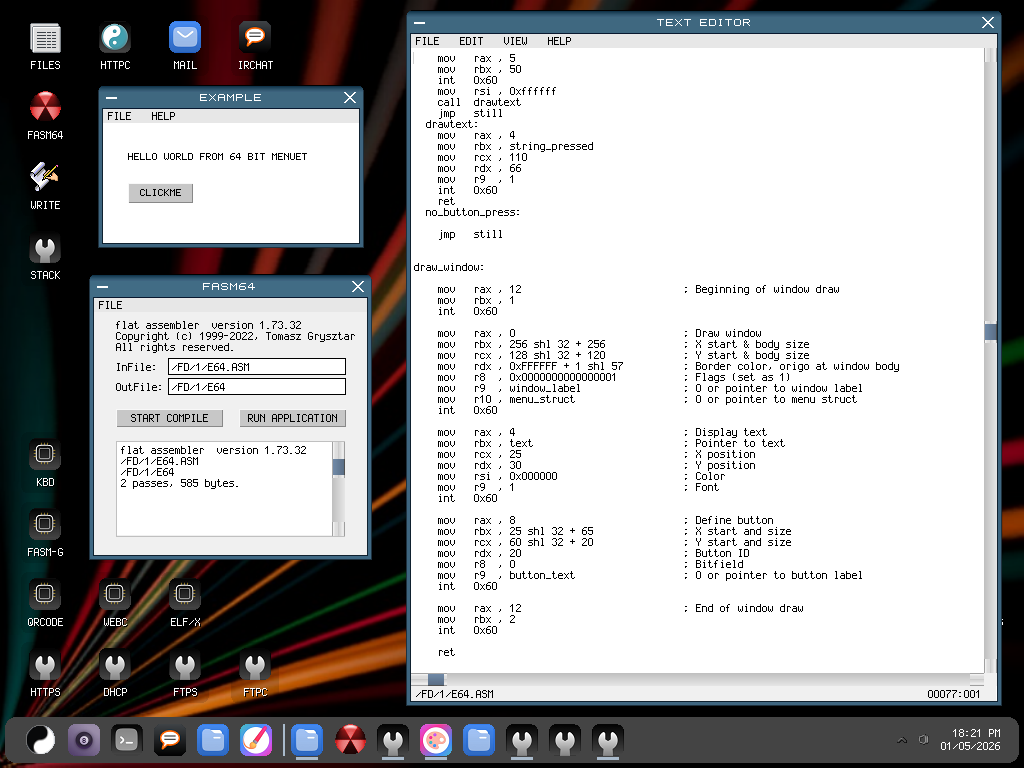Launch the HTTPC desktop icon
Image resolution: width=1024 pixels, height=768 pixels.
[115, 46]
